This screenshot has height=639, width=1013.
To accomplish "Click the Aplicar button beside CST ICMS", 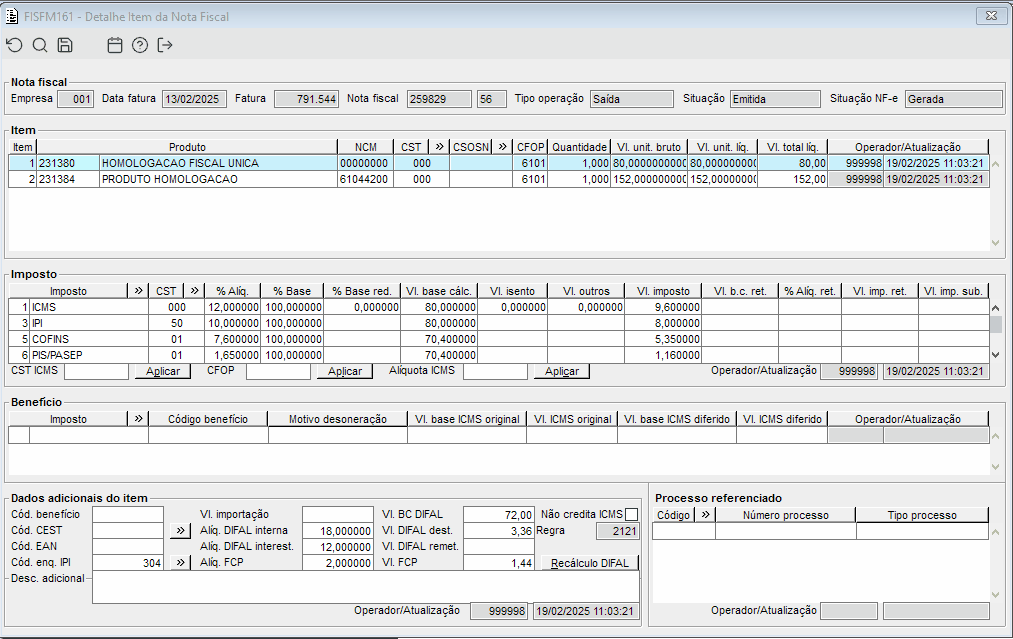I will pyautogui.click(x=162, y=371).
